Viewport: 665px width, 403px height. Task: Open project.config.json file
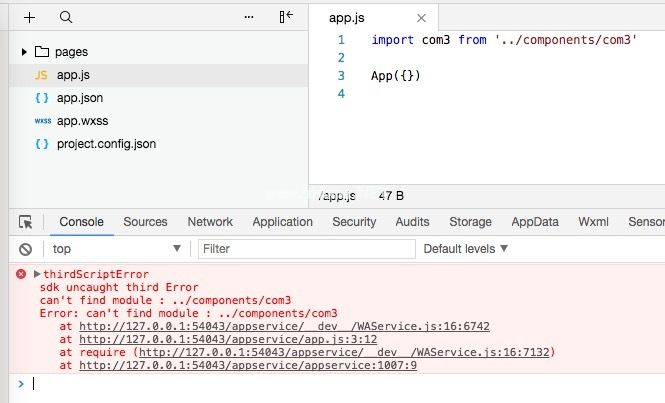[x=106, y=144]
